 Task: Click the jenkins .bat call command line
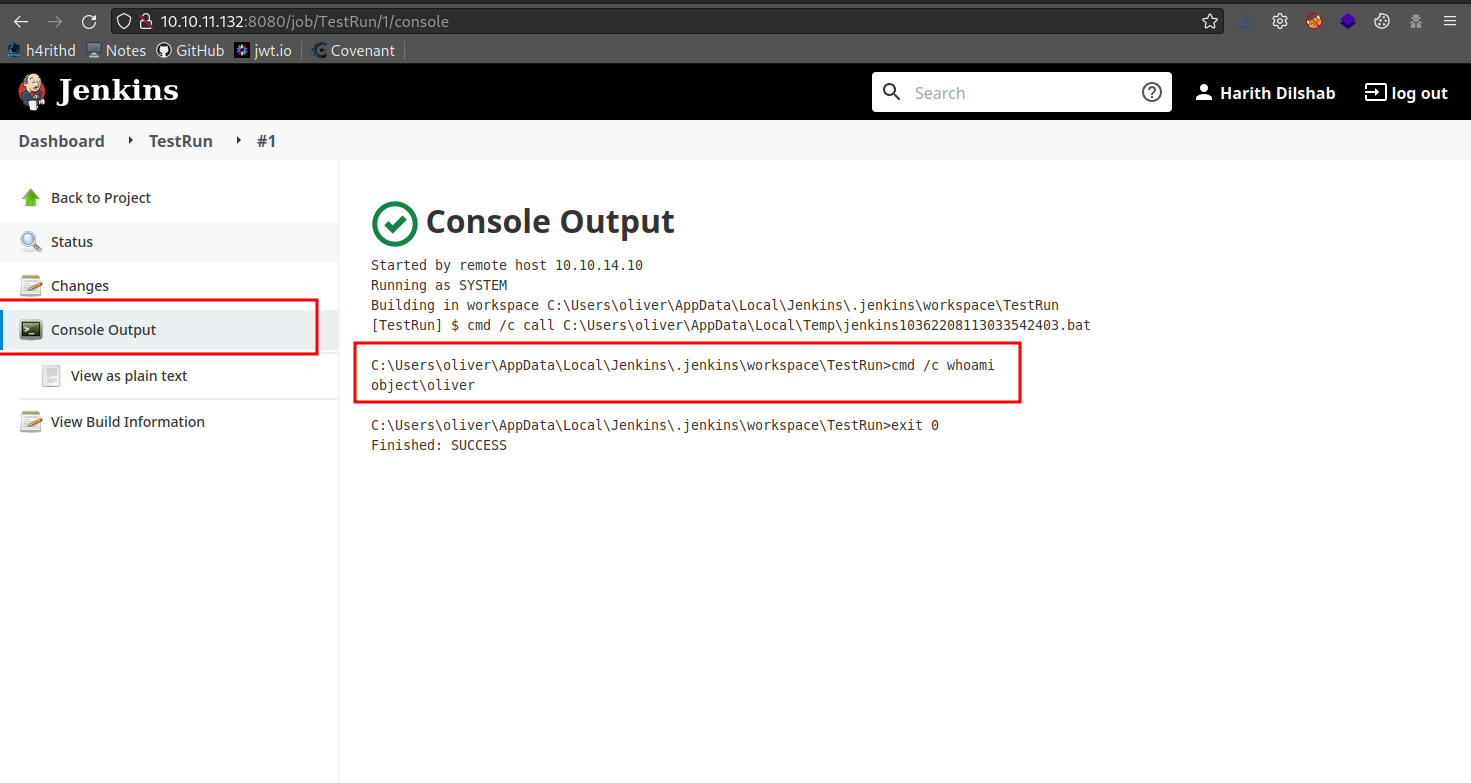pos(731,326)
